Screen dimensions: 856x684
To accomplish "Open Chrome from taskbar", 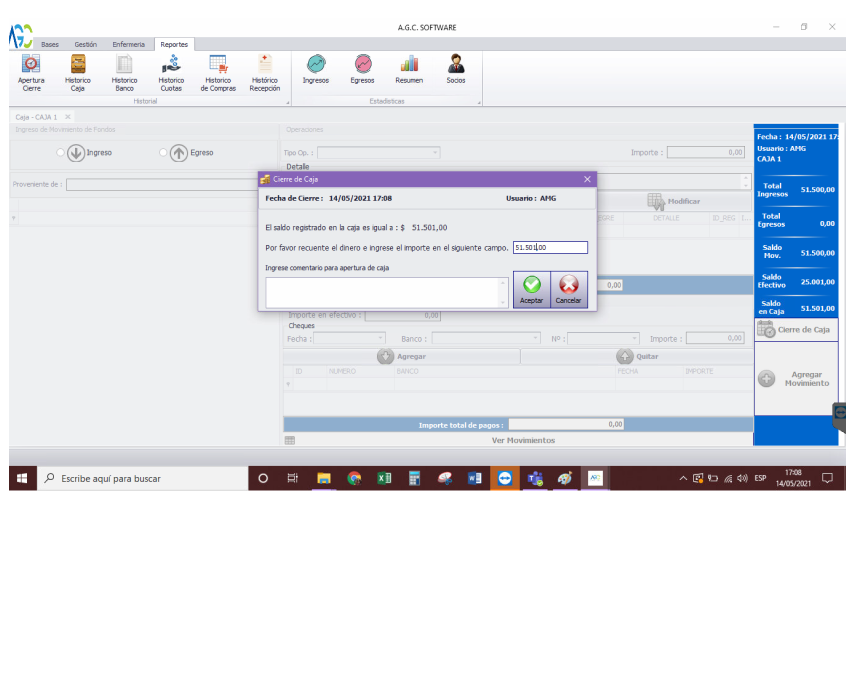I will coord(354,478).
